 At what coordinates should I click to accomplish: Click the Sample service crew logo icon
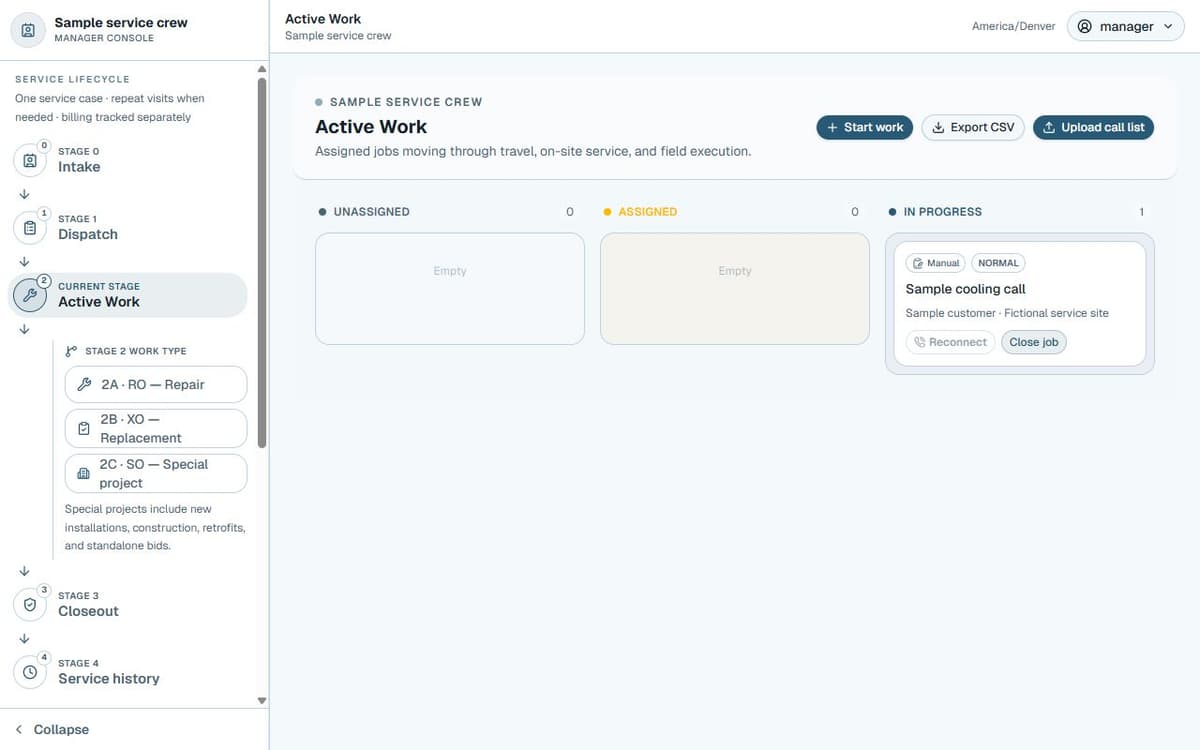point(28,31)
